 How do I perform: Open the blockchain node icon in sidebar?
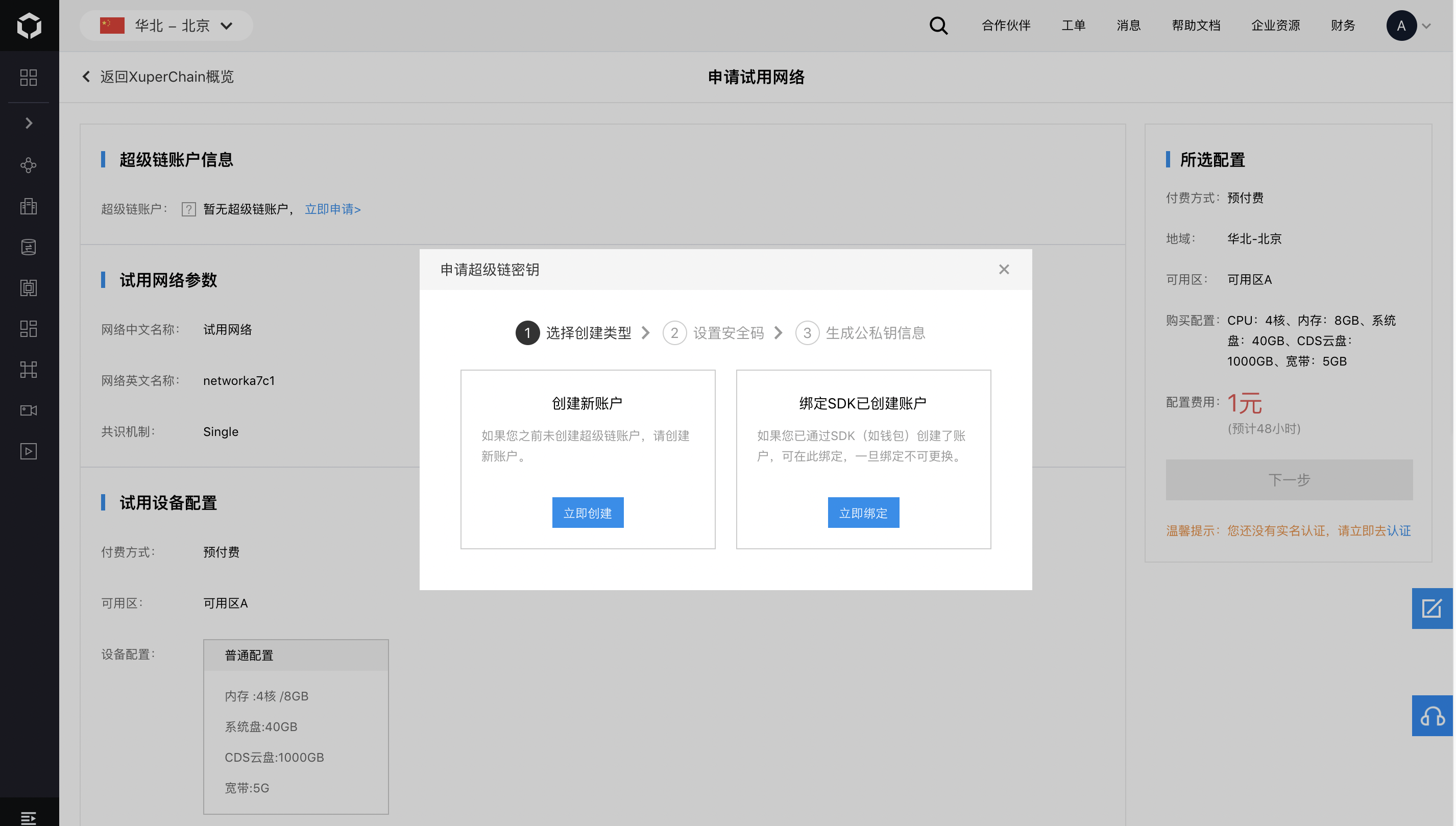pyautogui.click(x=29, y=165)
